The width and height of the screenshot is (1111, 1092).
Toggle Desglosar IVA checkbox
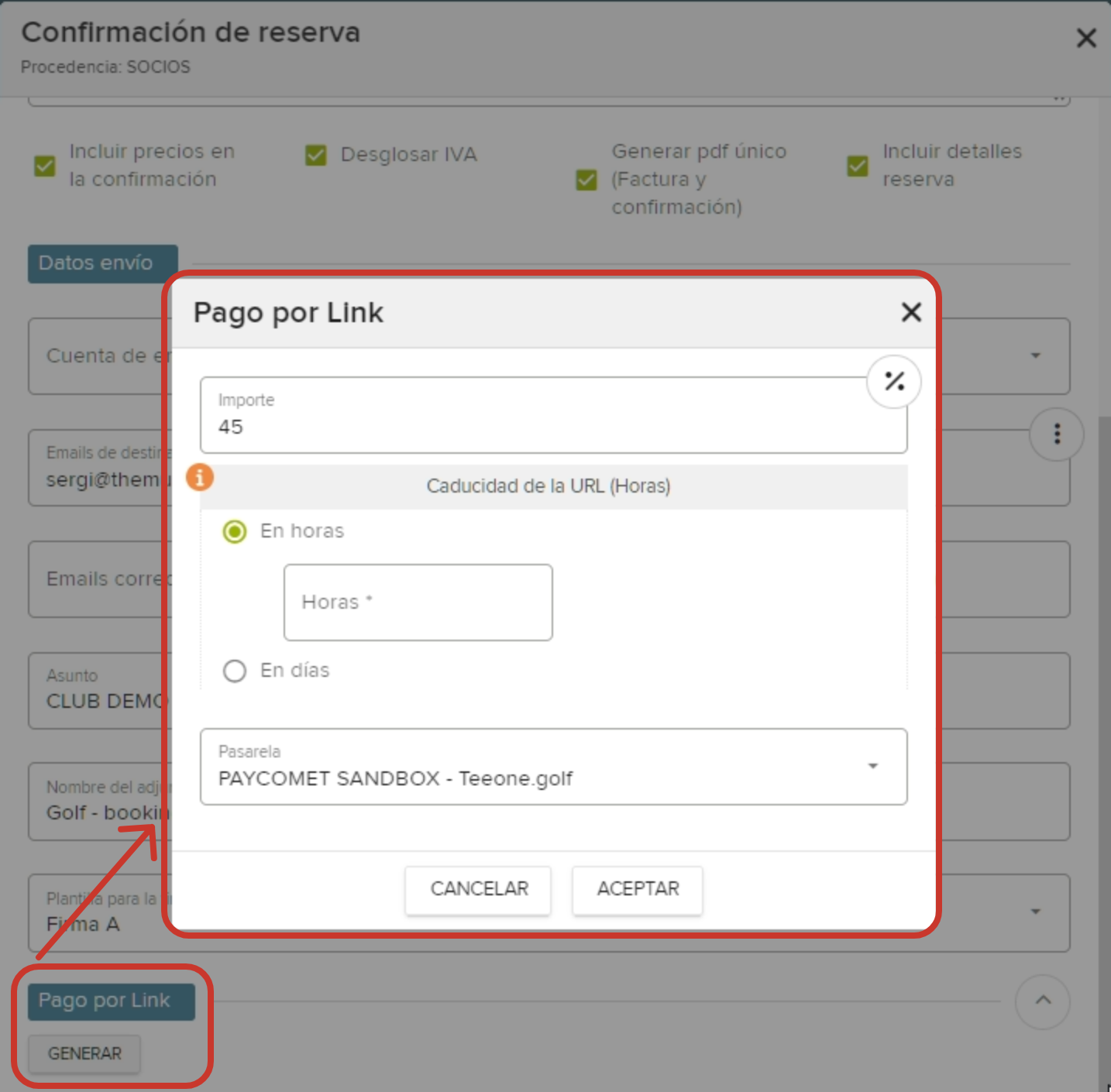[x=316, y=156]
